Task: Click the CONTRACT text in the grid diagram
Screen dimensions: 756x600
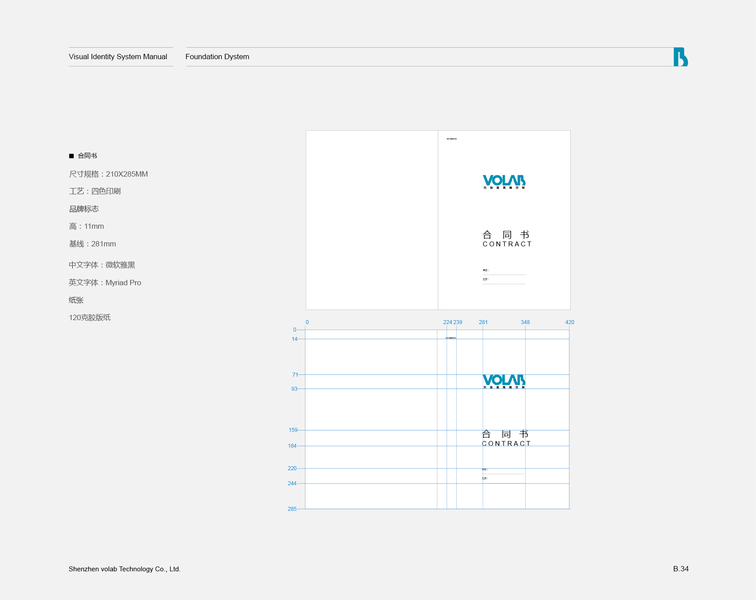Action: pyautogui.click(x=506, y=444)
